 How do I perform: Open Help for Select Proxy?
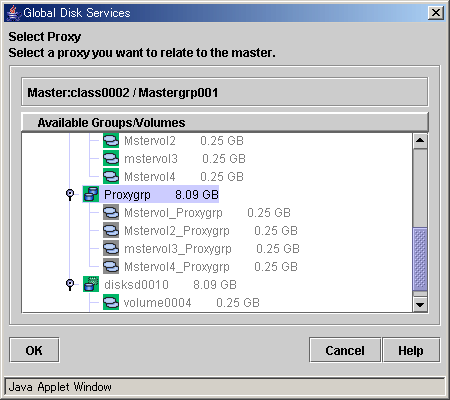coord(411,350)
